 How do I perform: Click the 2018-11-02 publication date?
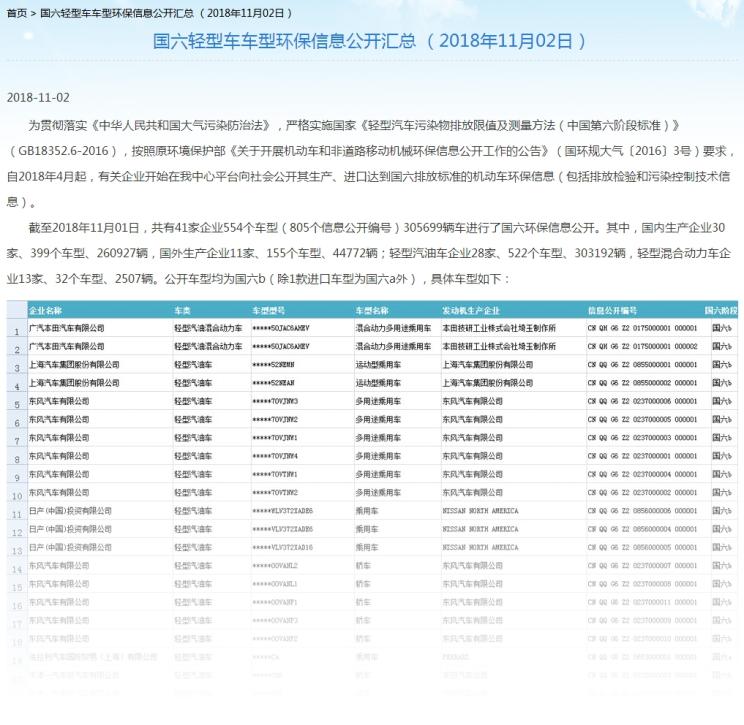point(38,98)
